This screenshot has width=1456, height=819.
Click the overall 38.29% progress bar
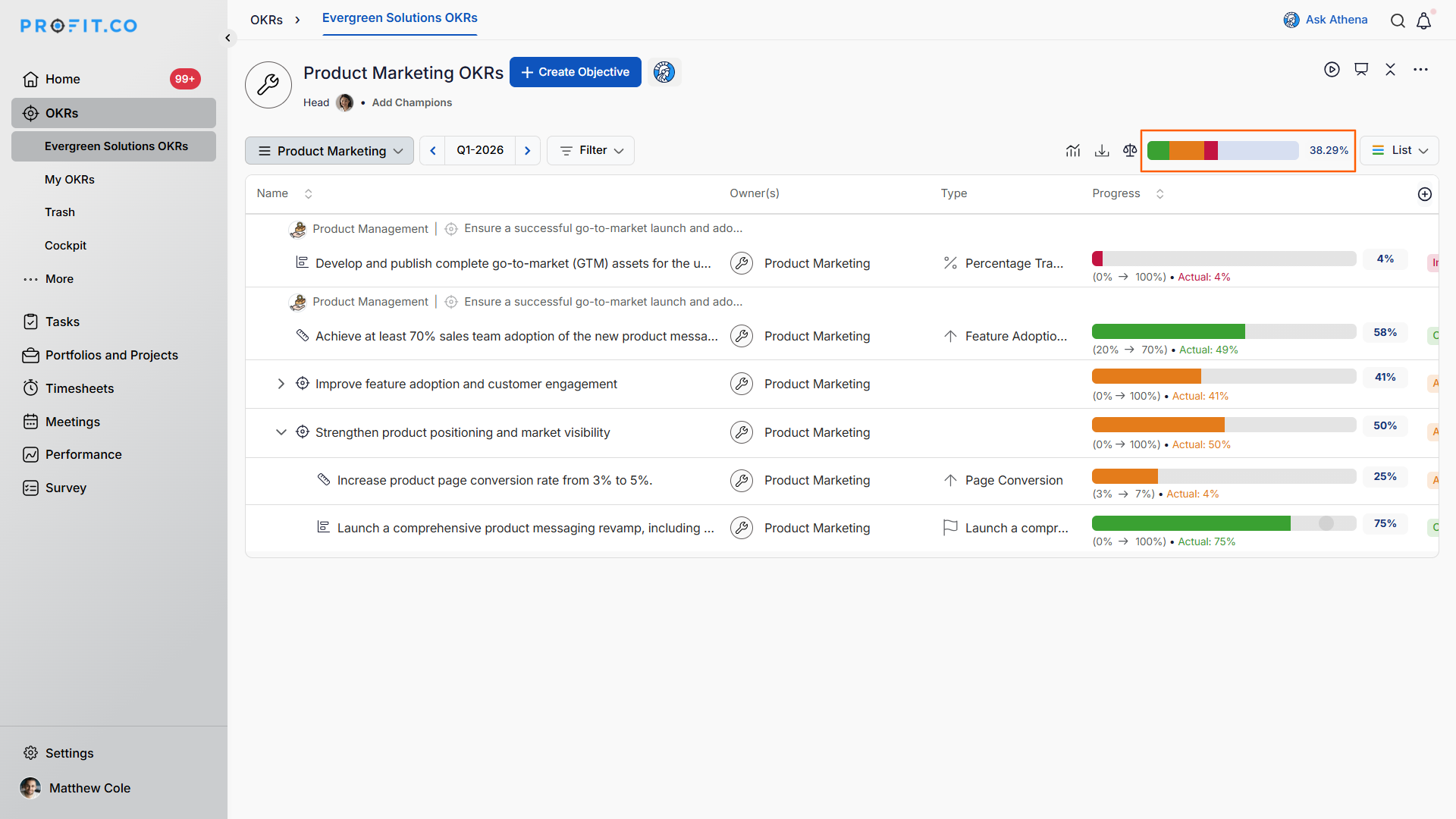point(1222,150)
